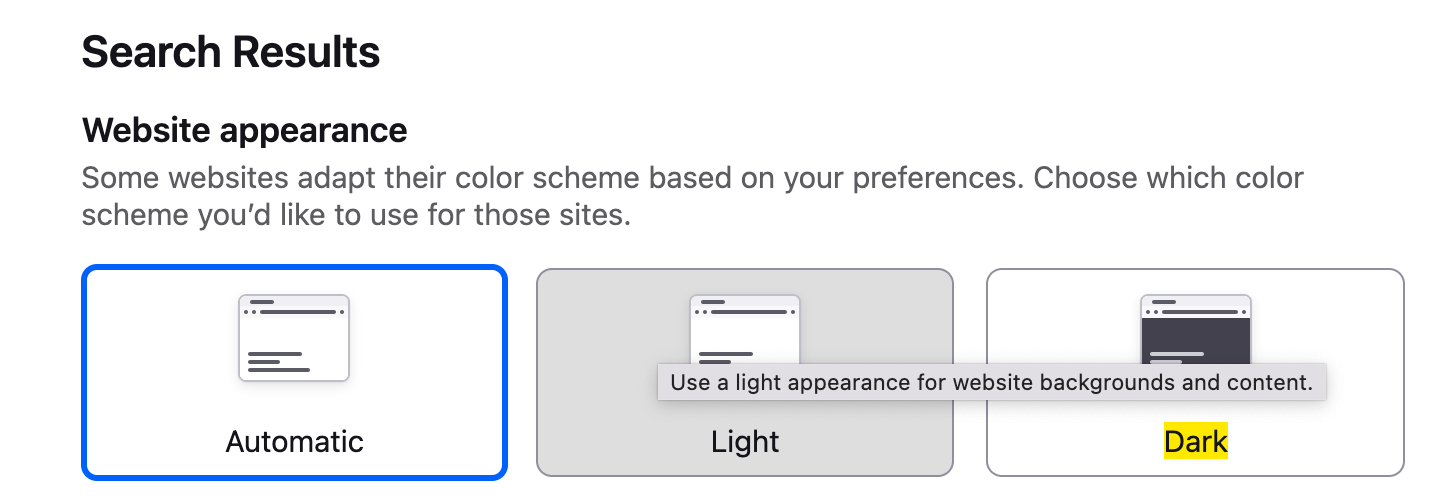Click the "Automatic" label text
The image size is (1436, 500).
[294, 441]
